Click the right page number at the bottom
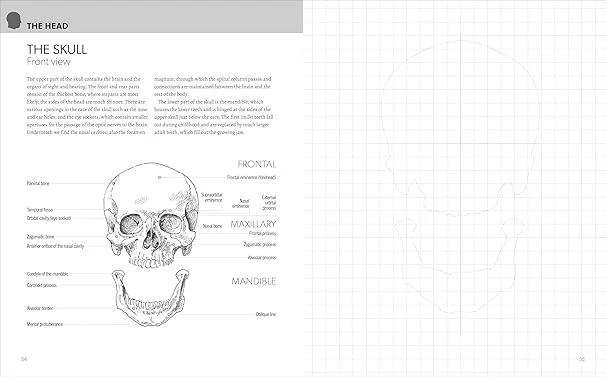The width and height of the screenshot is (606, 377). pos(582,359)
